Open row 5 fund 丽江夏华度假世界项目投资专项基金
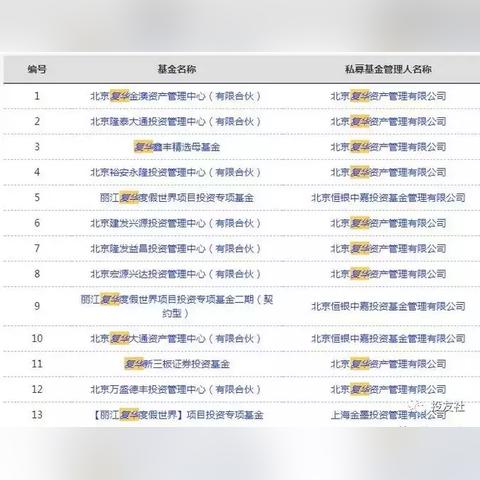 coord(177,198)
